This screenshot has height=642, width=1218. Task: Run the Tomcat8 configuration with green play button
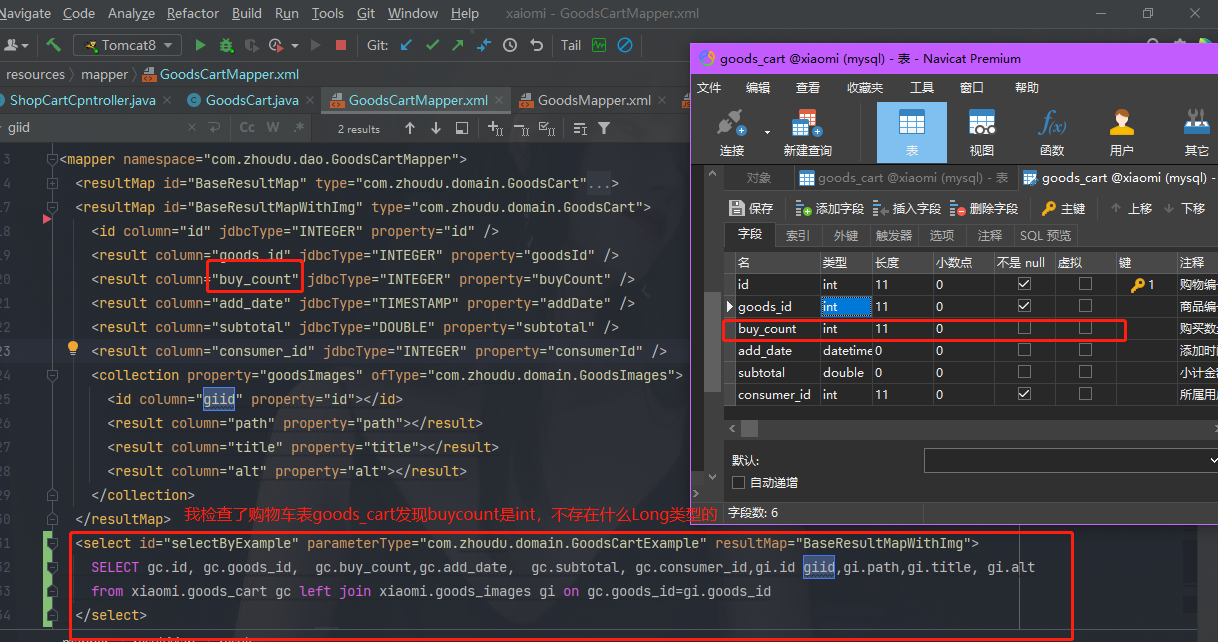200,45
